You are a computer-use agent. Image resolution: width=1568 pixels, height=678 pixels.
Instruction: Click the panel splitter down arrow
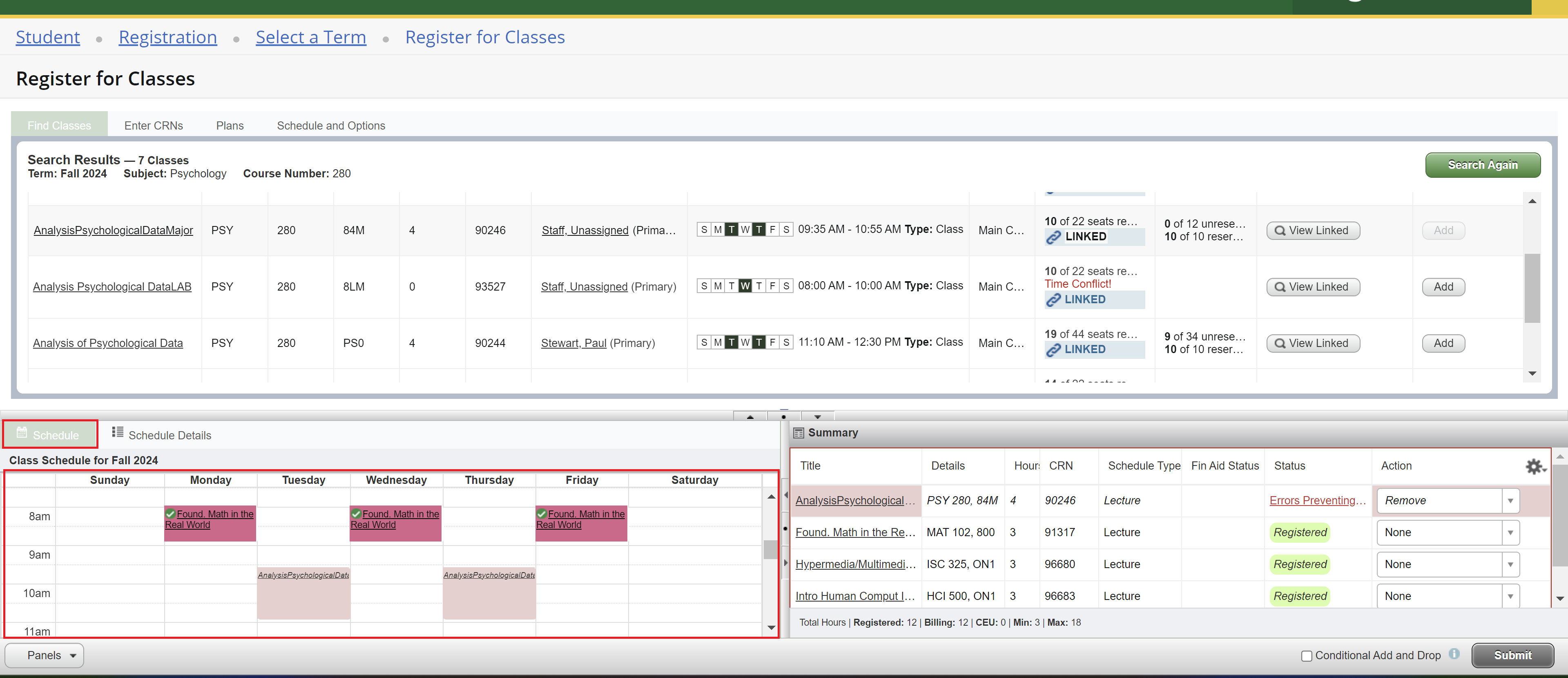[817, 417]
